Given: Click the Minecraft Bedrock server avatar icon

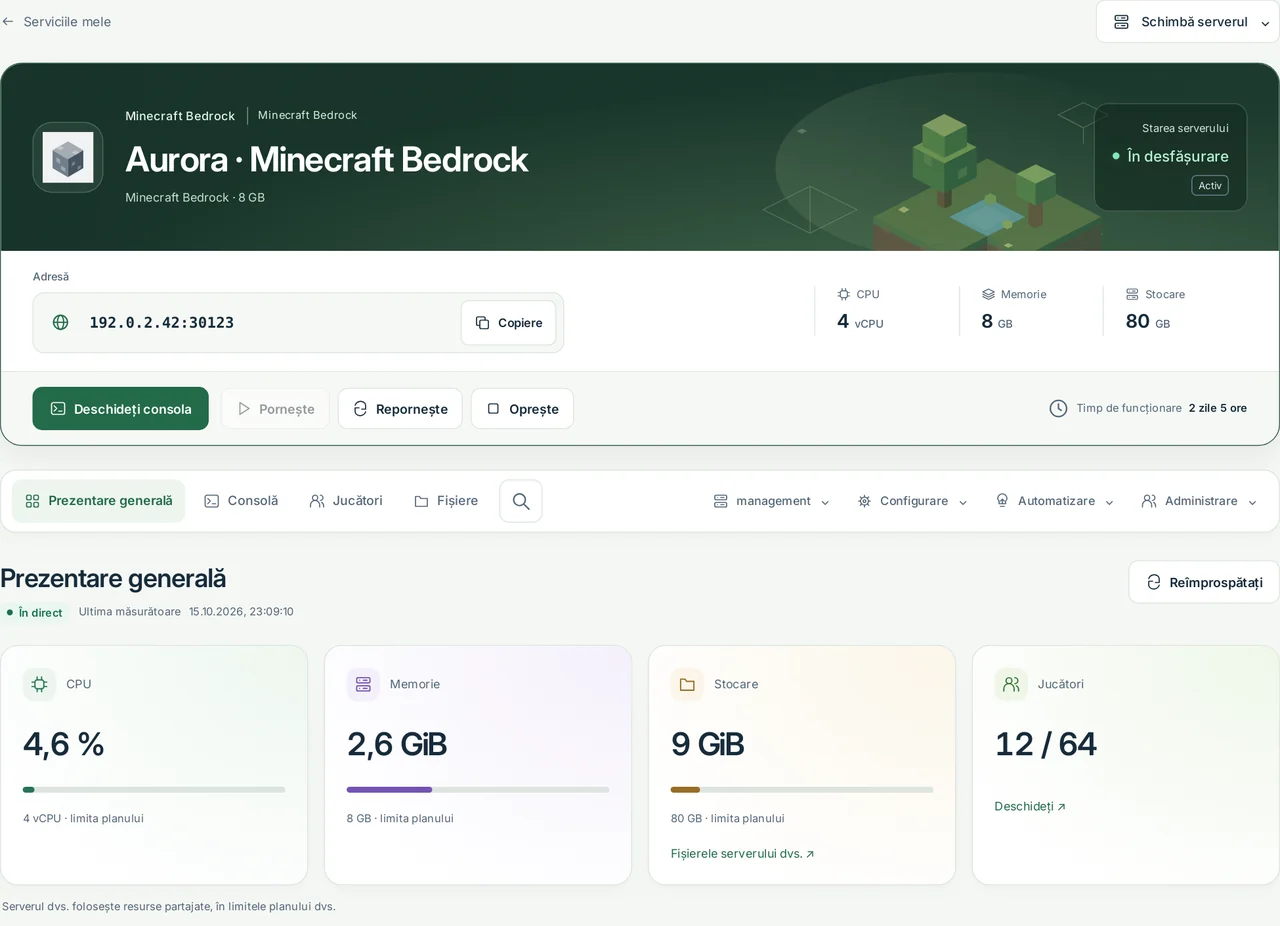Looking at the screenshot, I should tap(68, 157).
